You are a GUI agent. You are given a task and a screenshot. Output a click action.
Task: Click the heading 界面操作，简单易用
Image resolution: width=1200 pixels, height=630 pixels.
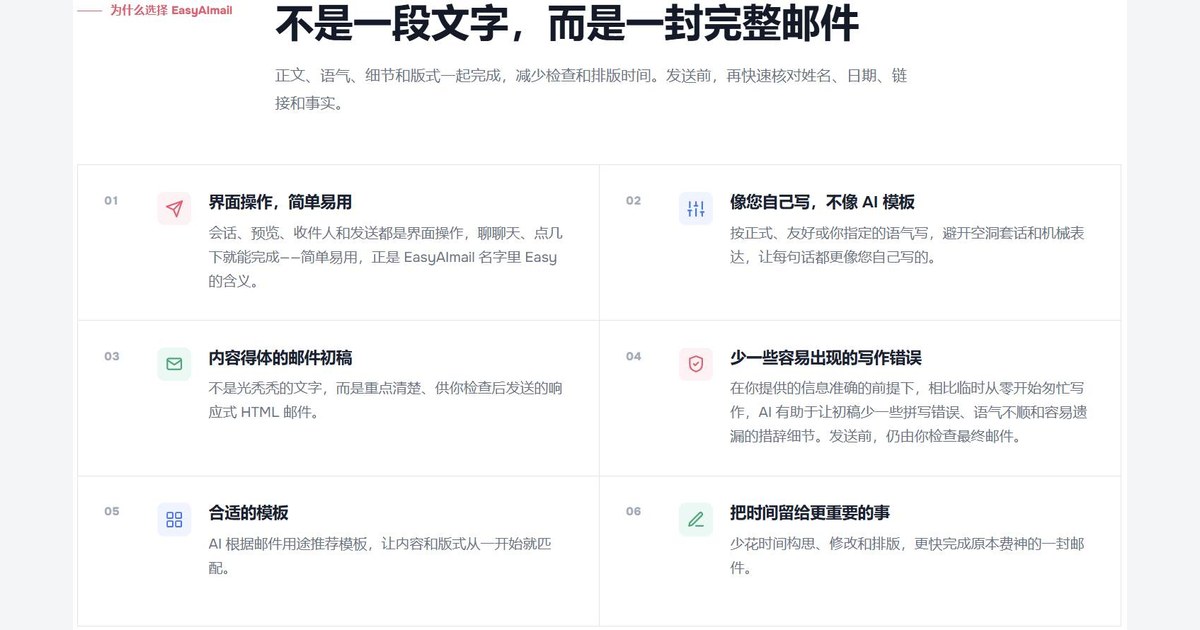[x=280, y=202]
